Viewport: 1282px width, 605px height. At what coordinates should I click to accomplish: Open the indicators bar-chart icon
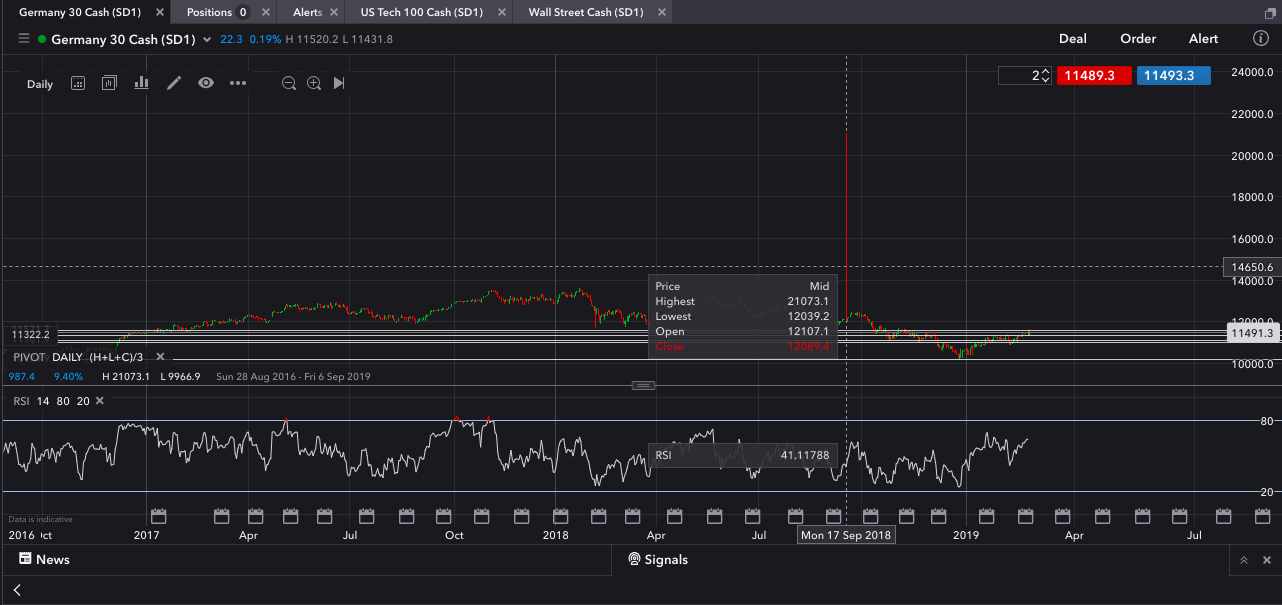click(x=142, y=83)
